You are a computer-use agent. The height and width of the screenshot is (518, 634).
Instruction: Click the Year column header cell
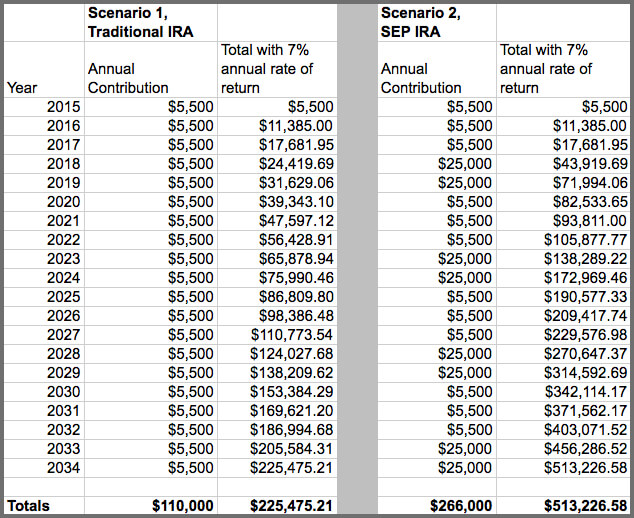23,87
